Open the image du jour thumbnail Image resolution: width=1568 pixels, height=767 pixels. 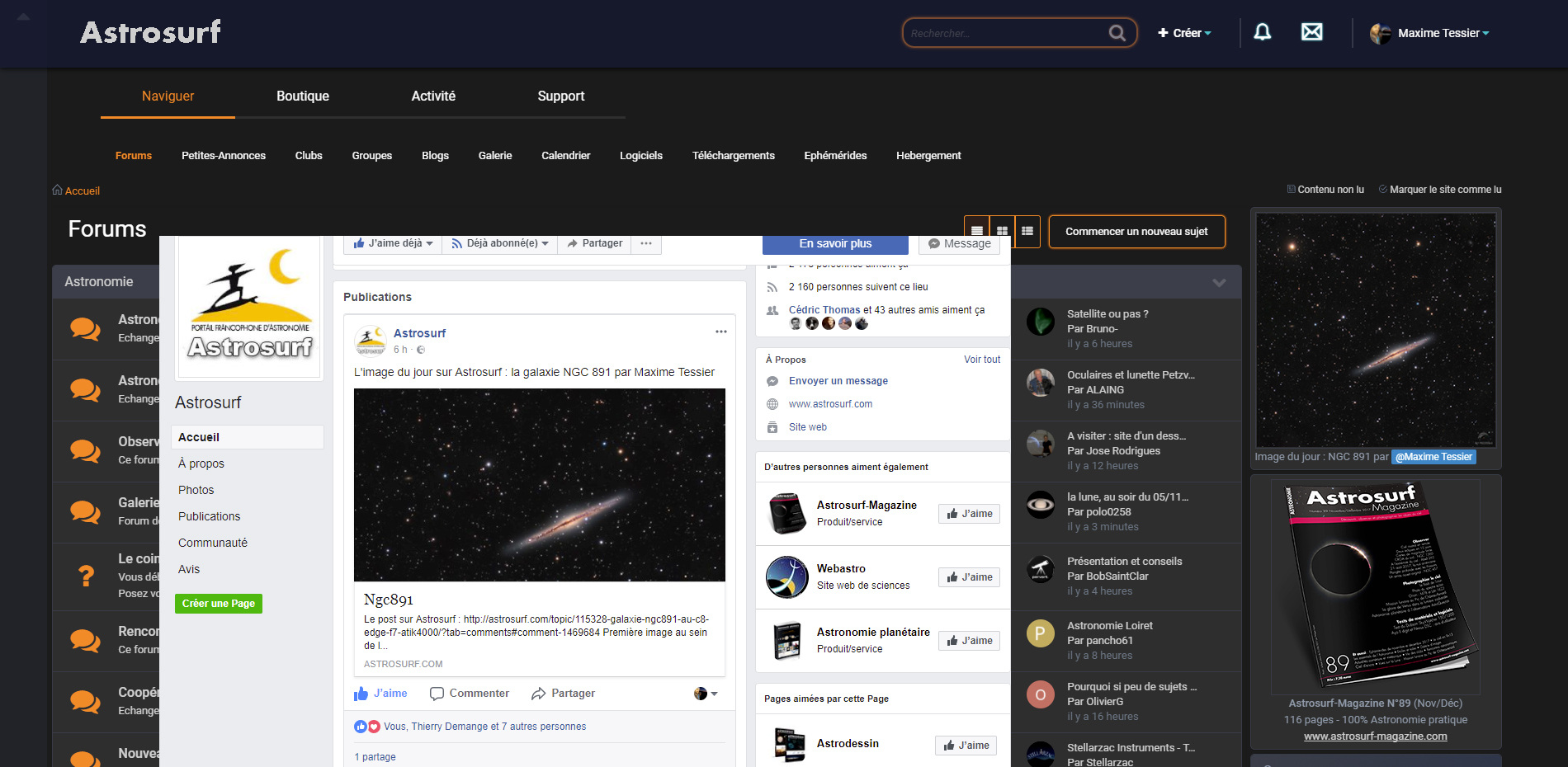coord(1376,330)
